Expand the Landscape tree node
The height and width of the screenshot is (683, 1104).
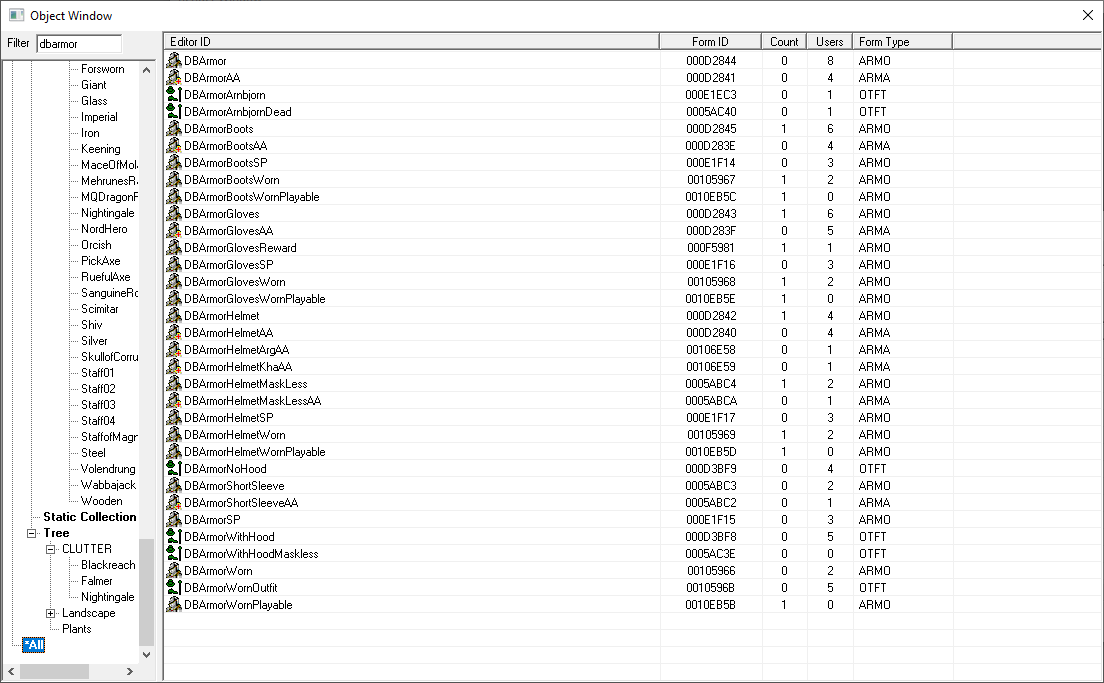coord(51,613)
